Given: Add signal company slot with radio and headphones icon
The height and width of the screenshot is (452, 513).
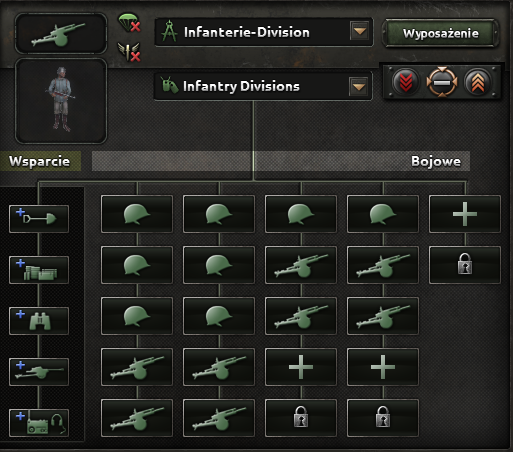Looking at the screenshot, I should 39,423.
